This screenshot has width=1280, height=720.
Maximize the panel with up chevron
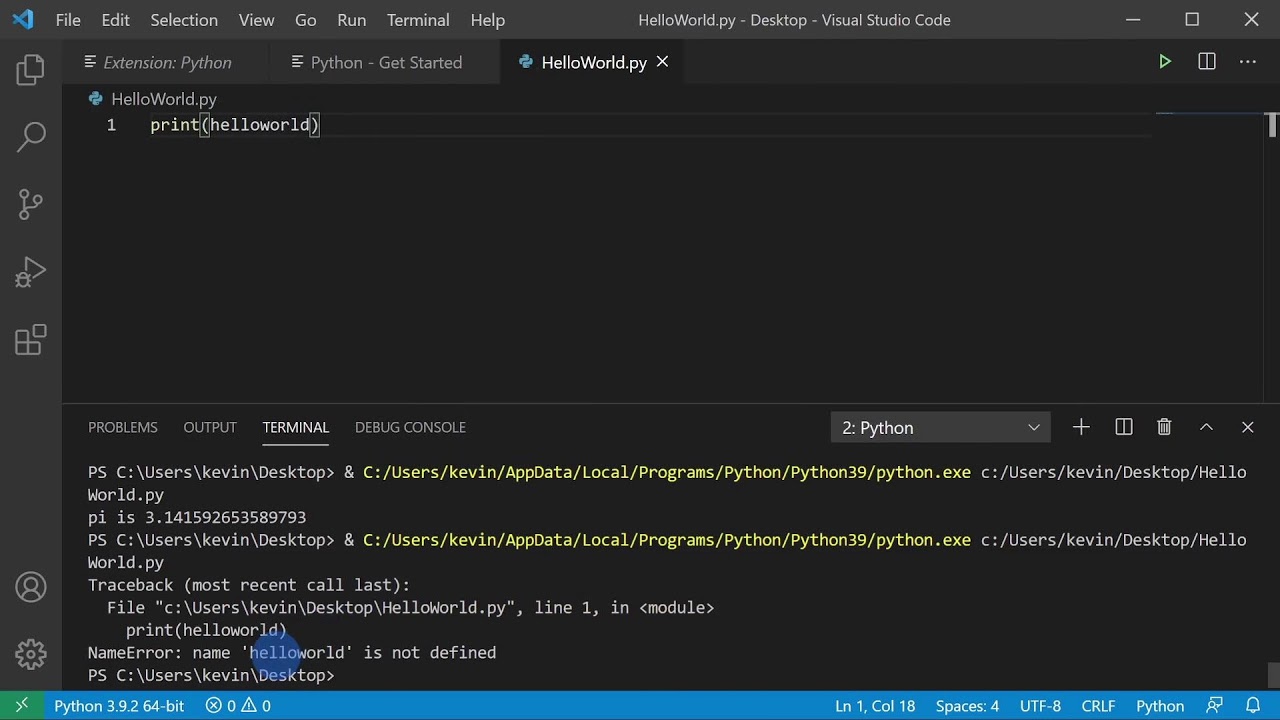pyautogui.click(x=1206, y=427)
